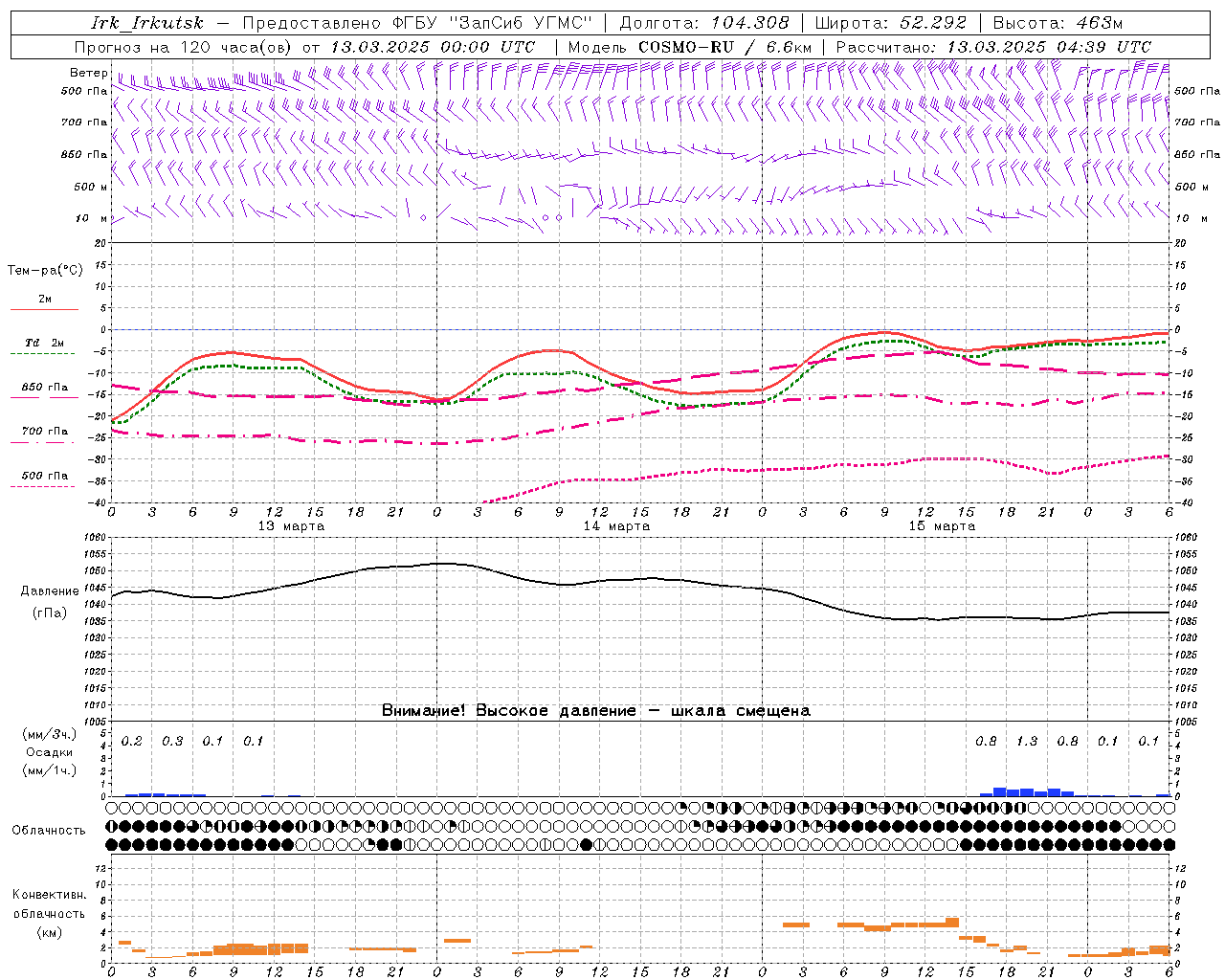Viewport: 1225px width, 980px height.
Task: Click the dashed line sample under Td 2м legend
Action: [x=44, y=353]
